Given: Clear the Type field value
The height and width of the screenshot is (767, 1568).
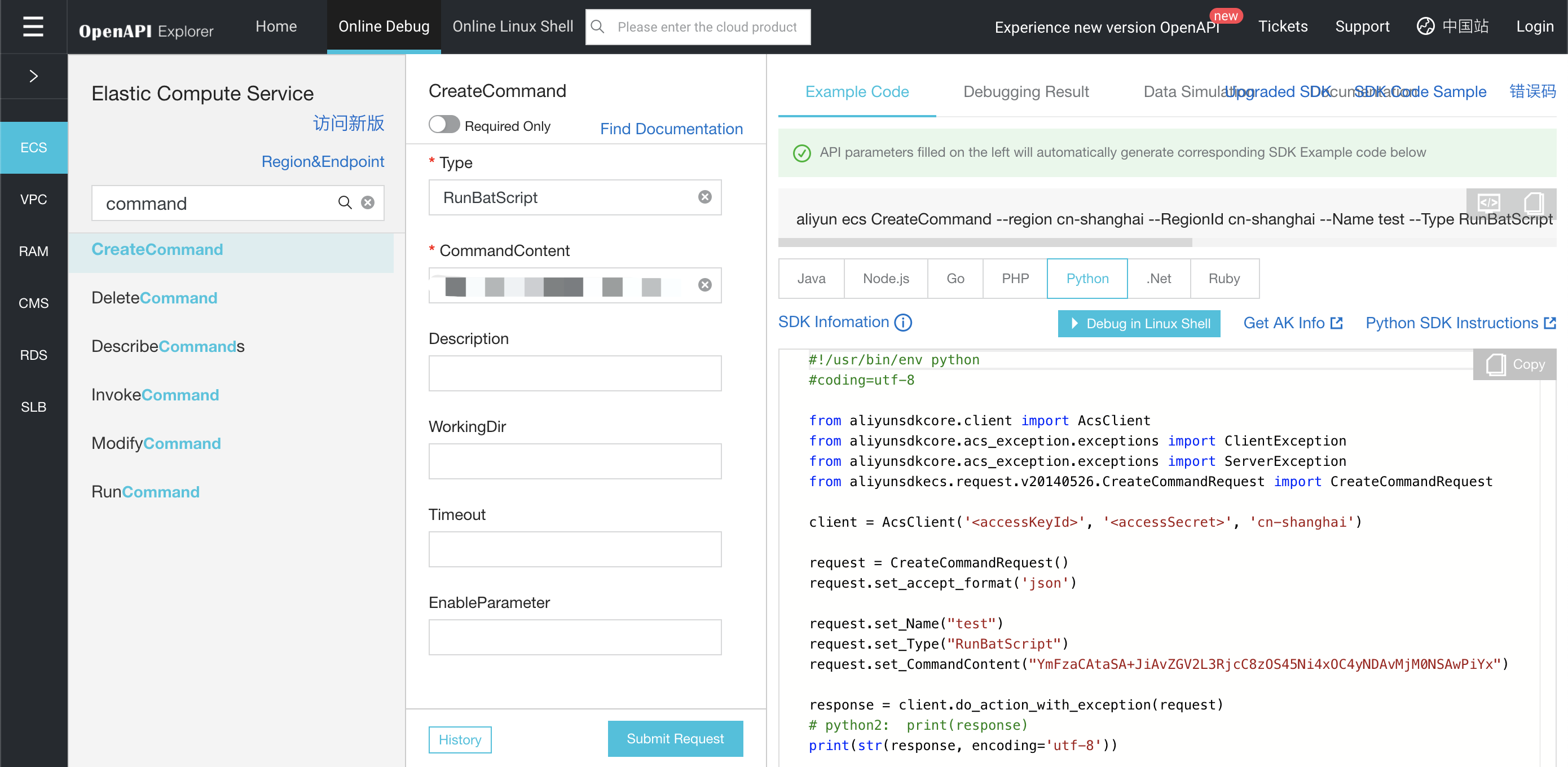Looking at the screenshot, I should [704, 197].
